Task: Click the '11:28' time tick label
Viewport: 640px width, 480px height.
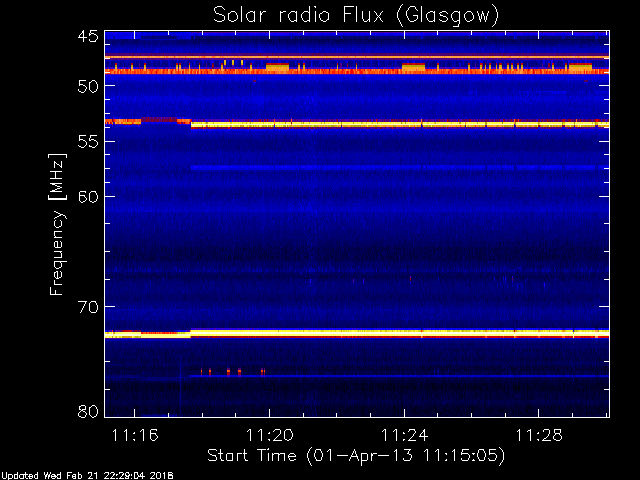Action: tap(539, 435)
